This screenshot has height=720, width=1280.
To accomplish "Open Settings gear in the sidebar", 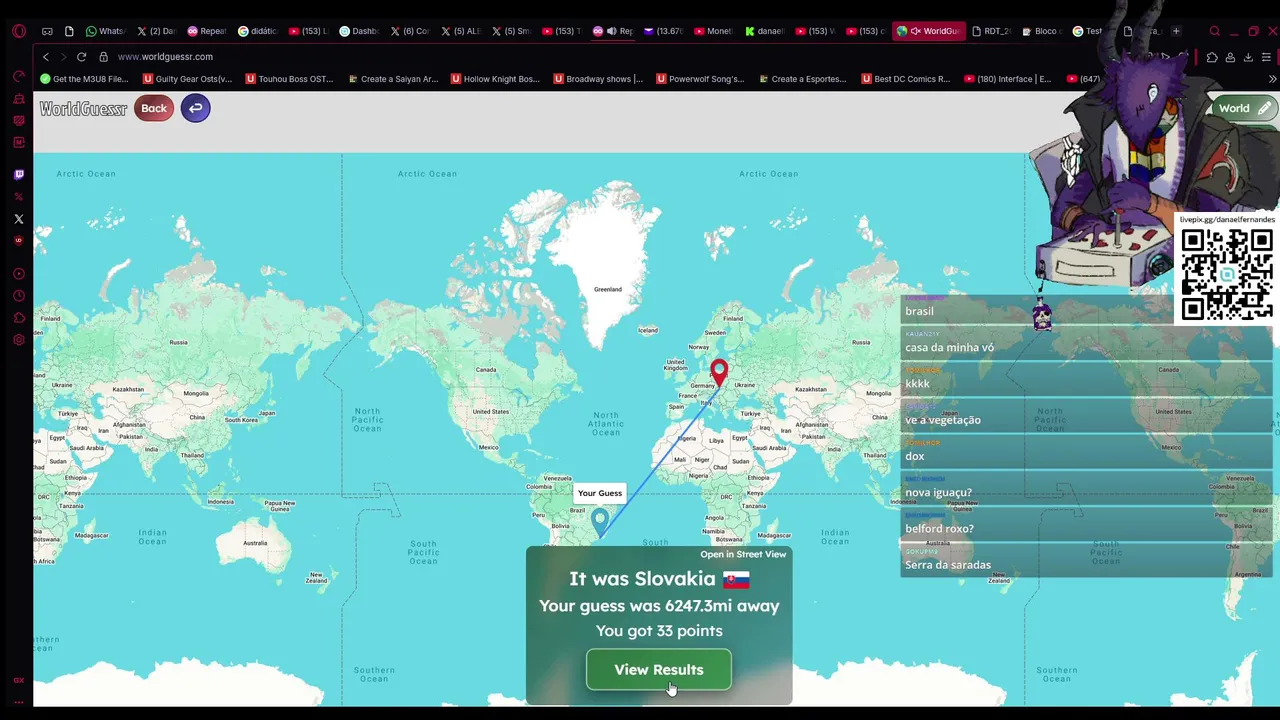I will (x=19, y=340).
